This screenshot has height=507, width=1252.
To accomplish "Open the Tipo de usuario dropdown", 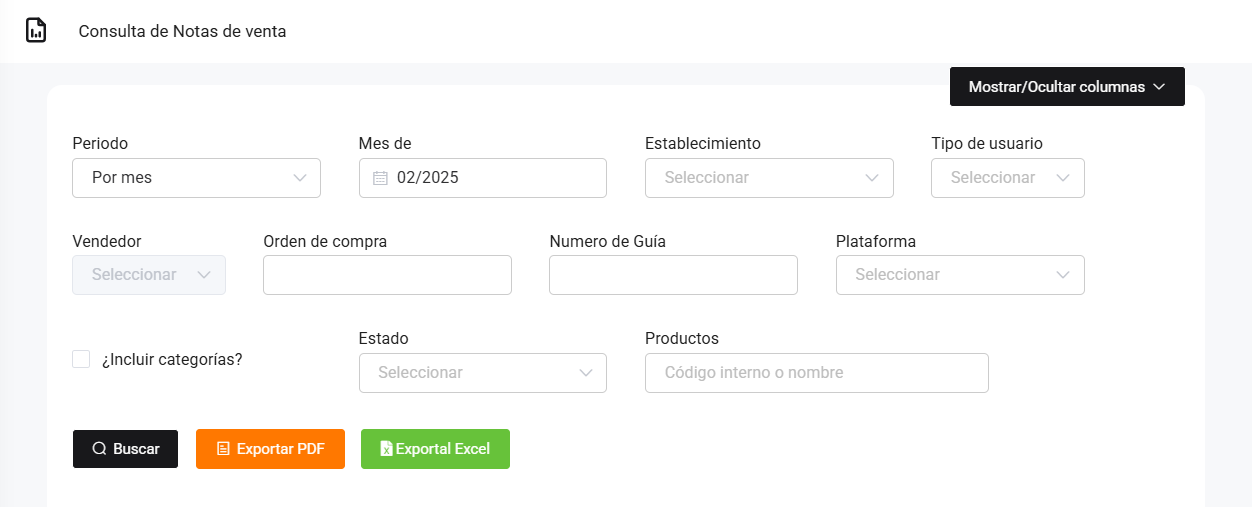I will tap(1007, 178).
